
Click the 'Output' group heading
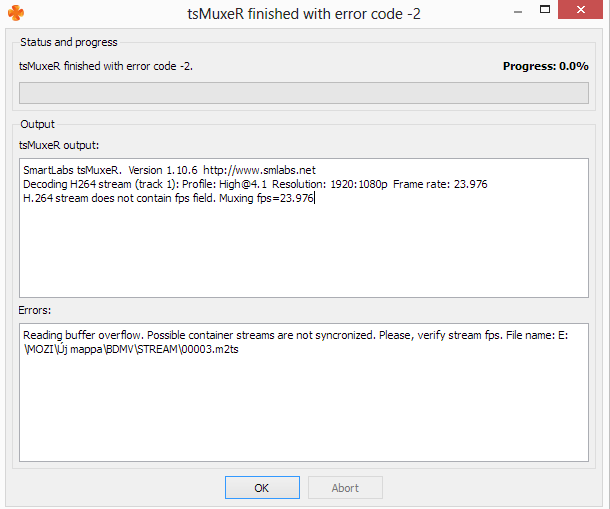pyautogui.click(x=38, y=124)
